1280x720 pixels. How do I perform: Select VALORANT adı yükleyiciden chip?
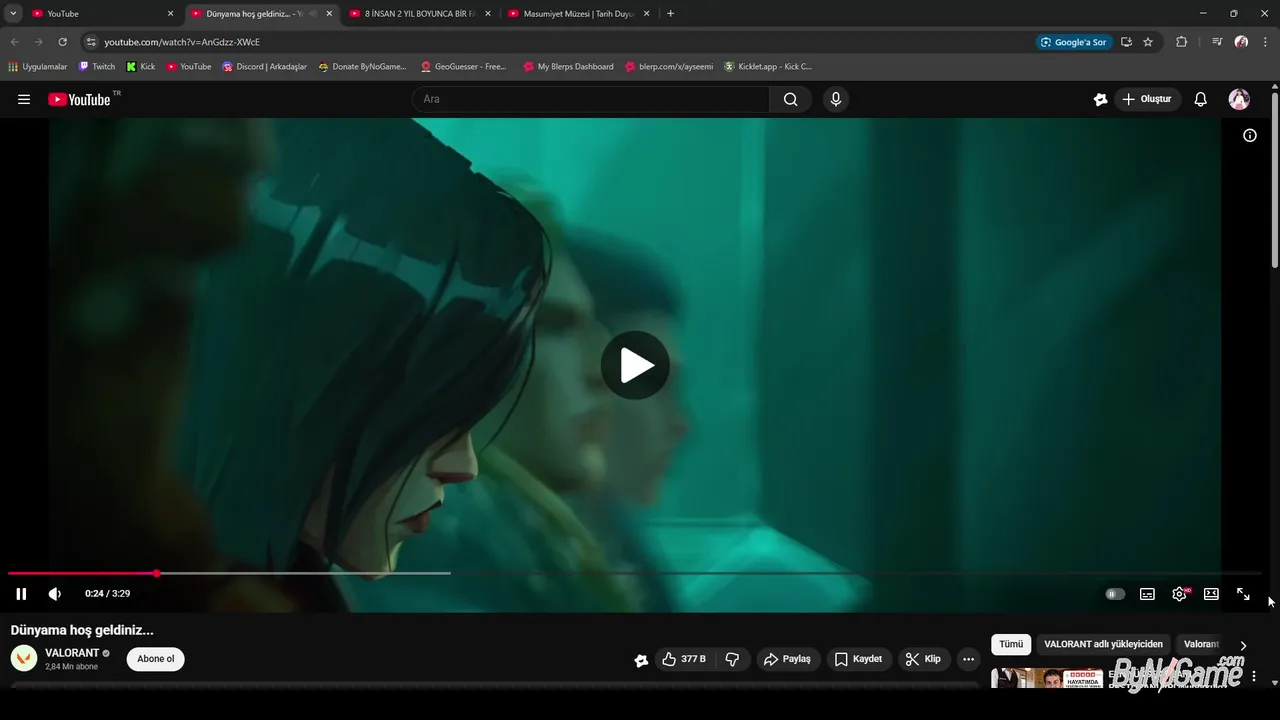tap(1104, 644)
